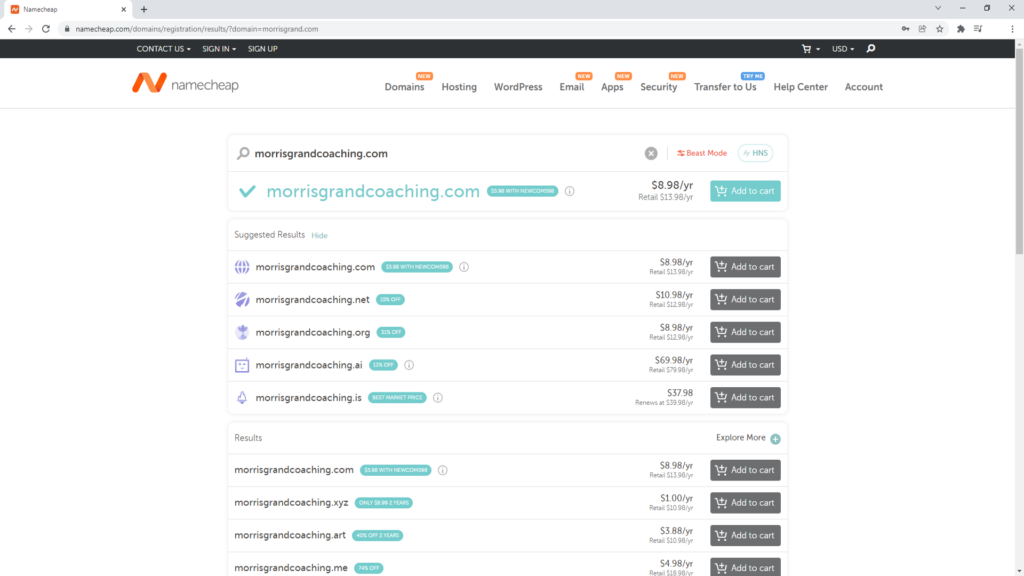1024x576 pixels.
Task: Click the .ai icon beside morrisgrandcoaching.ai
Action: [x=242, y=365]
